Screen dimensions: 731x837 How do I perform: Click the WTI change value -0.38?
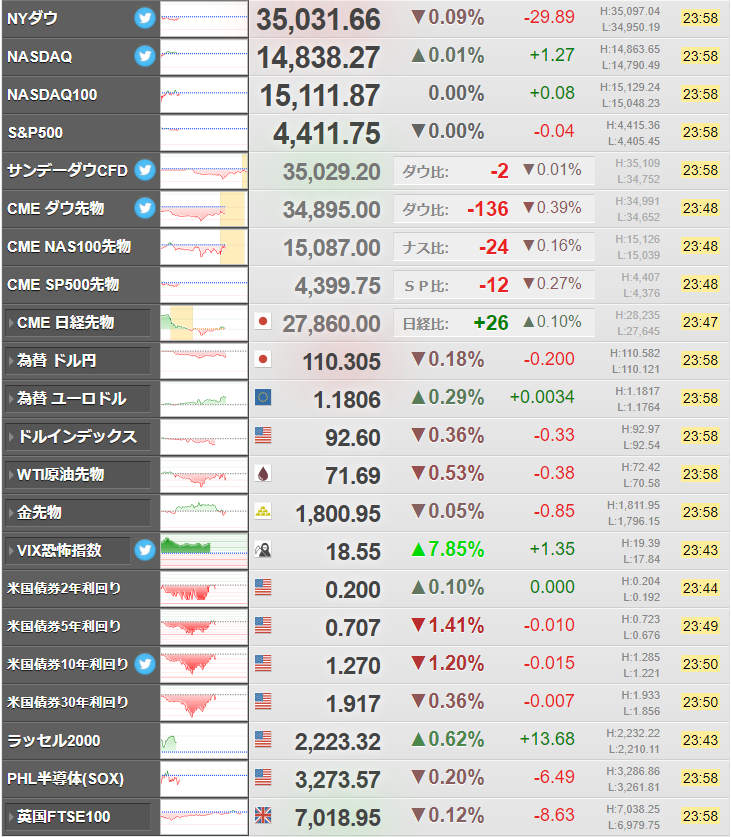click(554, 473)
